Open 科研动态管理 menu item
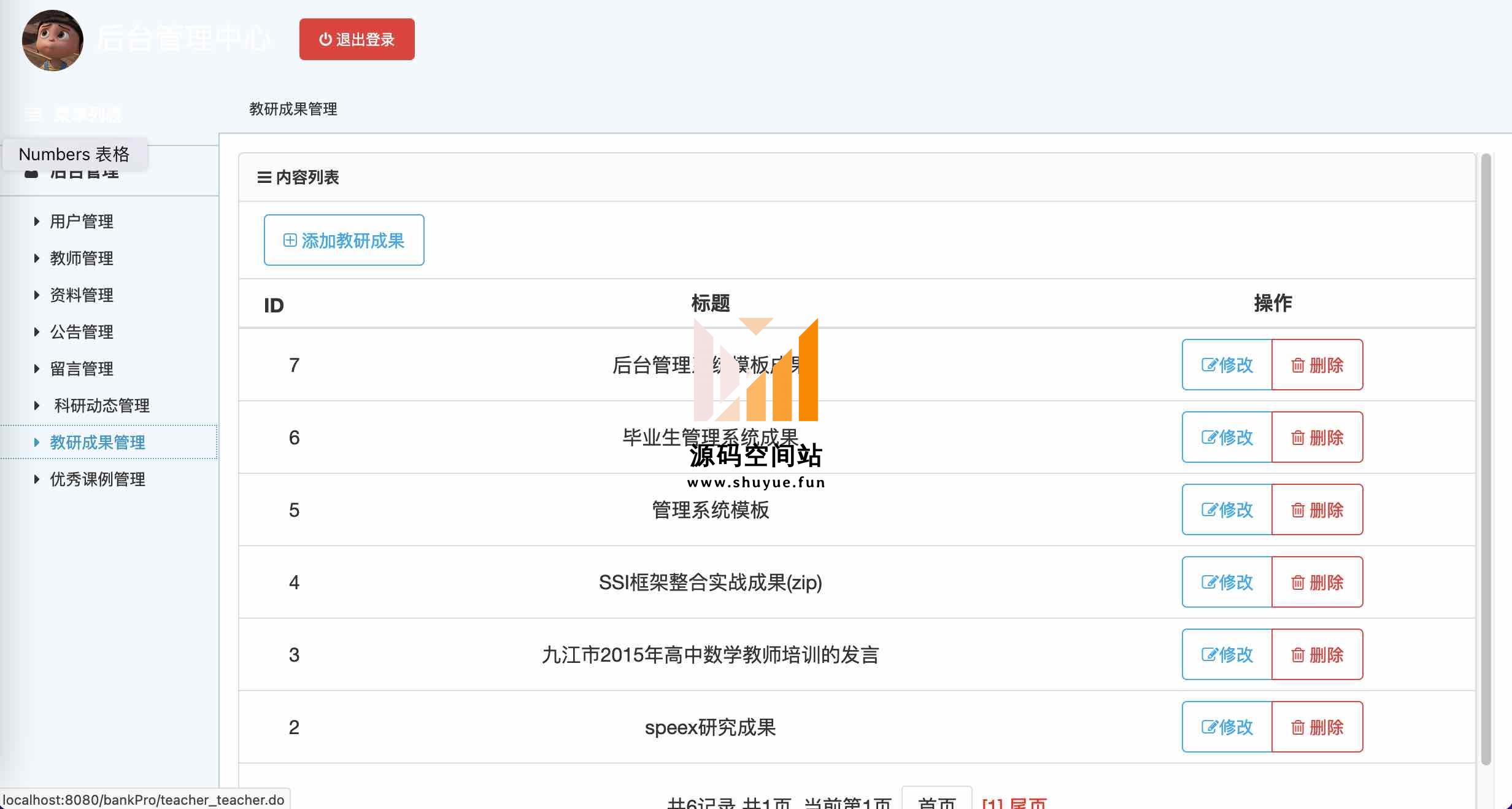The image size is (1512, 809). (102, 406)
